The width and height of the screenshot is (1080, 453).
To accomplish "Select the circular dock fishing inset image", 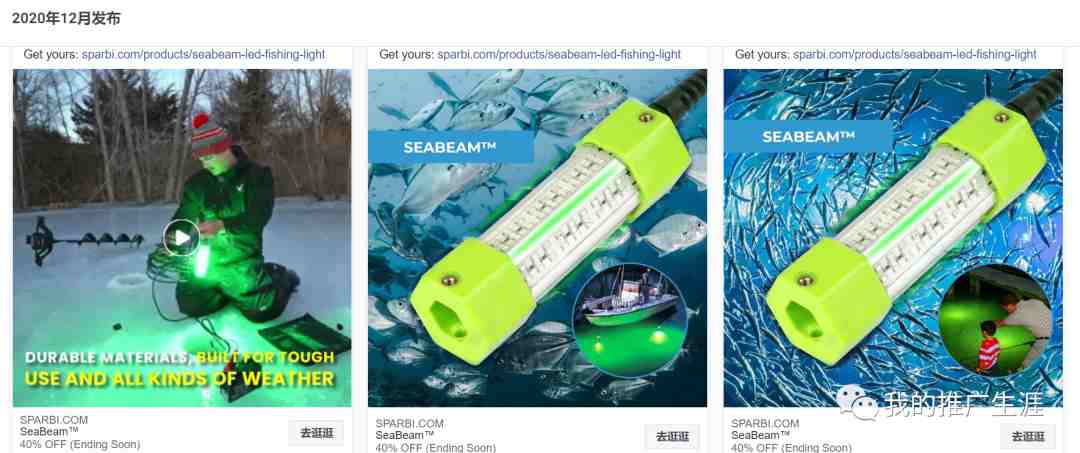I will (995, 322).
